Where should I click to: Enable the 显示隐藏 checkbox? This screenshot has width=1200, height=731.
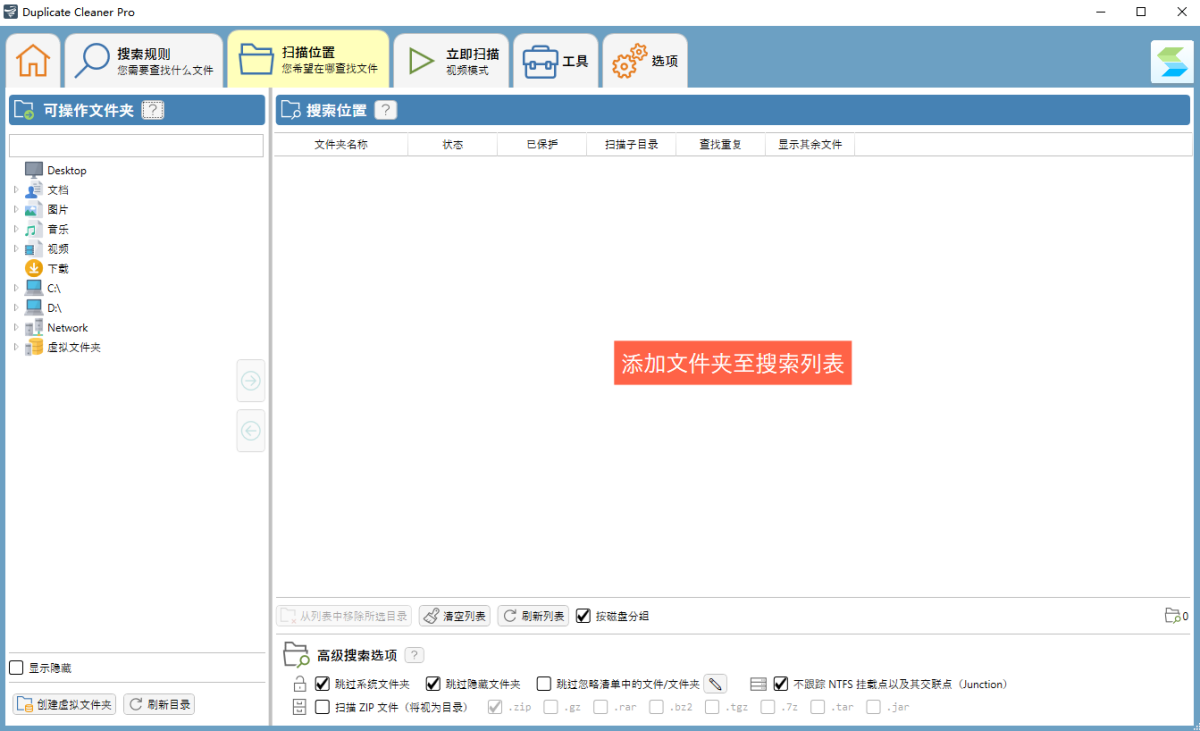click(x=16, y=668)
